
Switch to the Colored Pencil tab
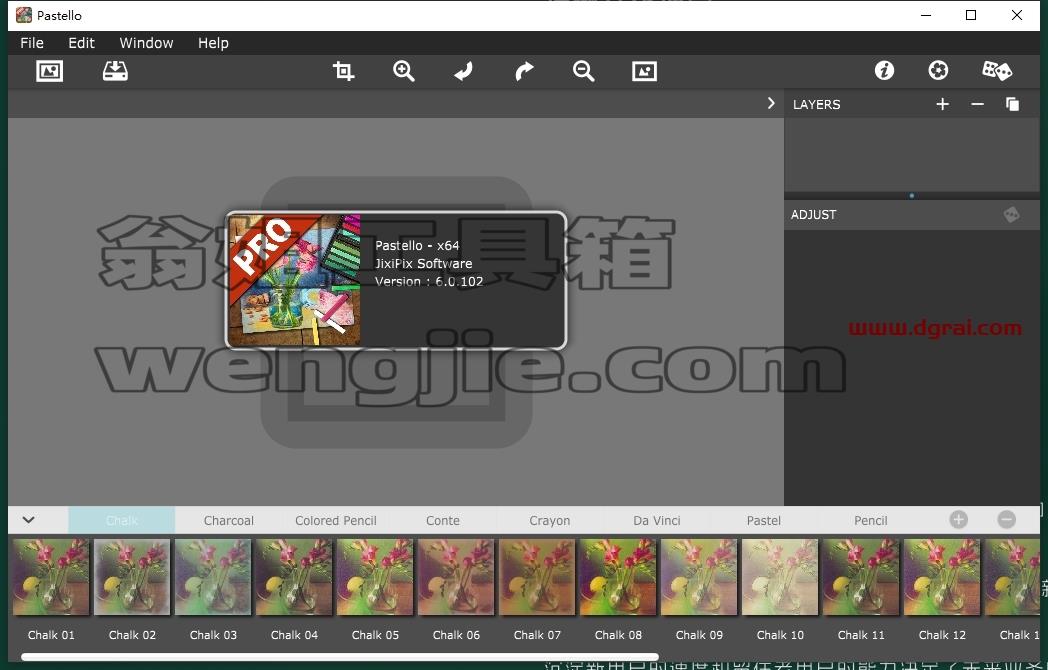pyautogui.click(x=336, y=520)
